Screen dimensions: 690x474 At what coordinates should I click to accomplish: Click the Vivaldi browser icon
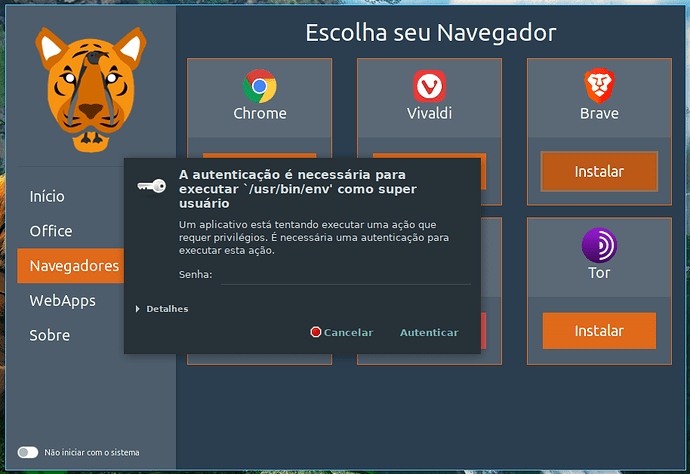(x=429, y=86)
